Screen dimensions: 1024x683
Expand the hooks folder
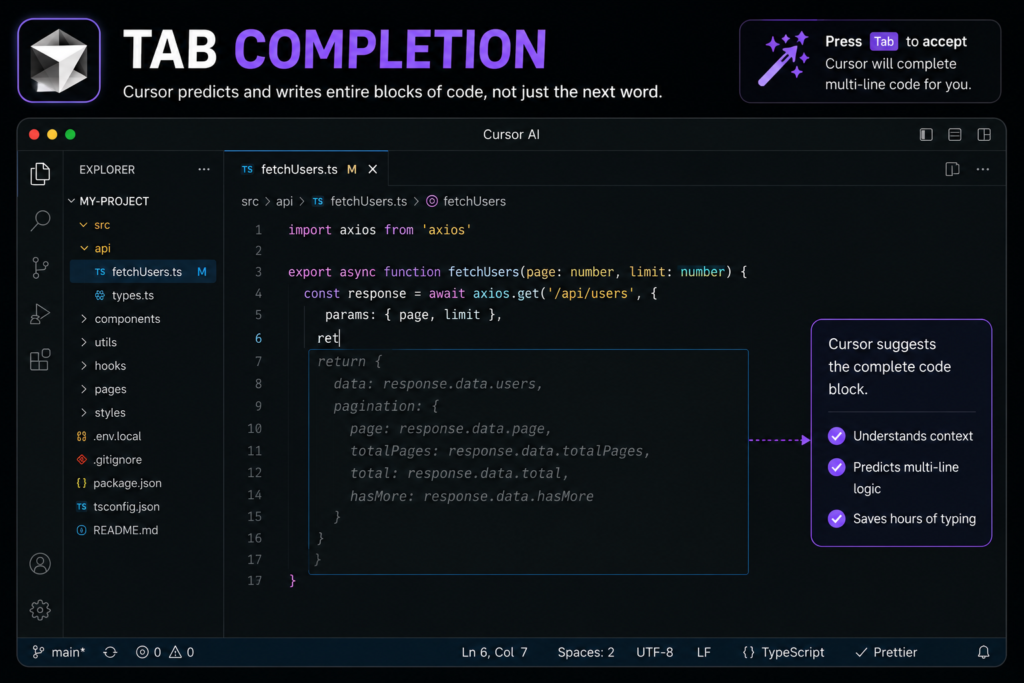coord(84,366)
